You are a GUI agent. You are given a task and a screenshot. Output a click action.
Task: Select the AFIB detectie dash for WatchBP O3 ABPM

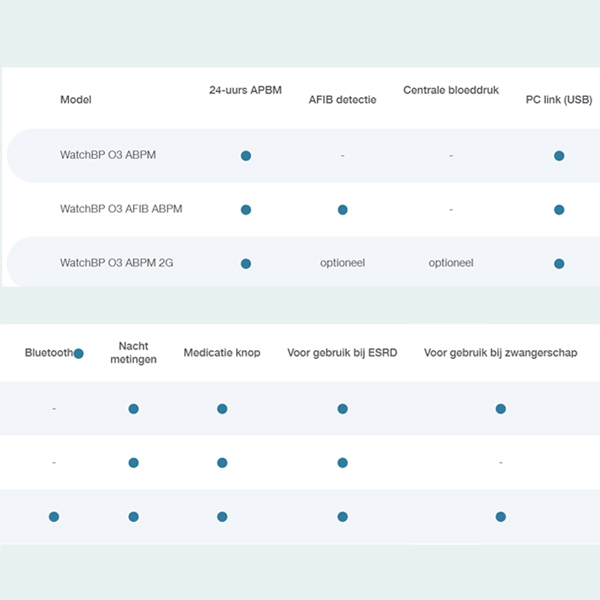tap(342, 156)
